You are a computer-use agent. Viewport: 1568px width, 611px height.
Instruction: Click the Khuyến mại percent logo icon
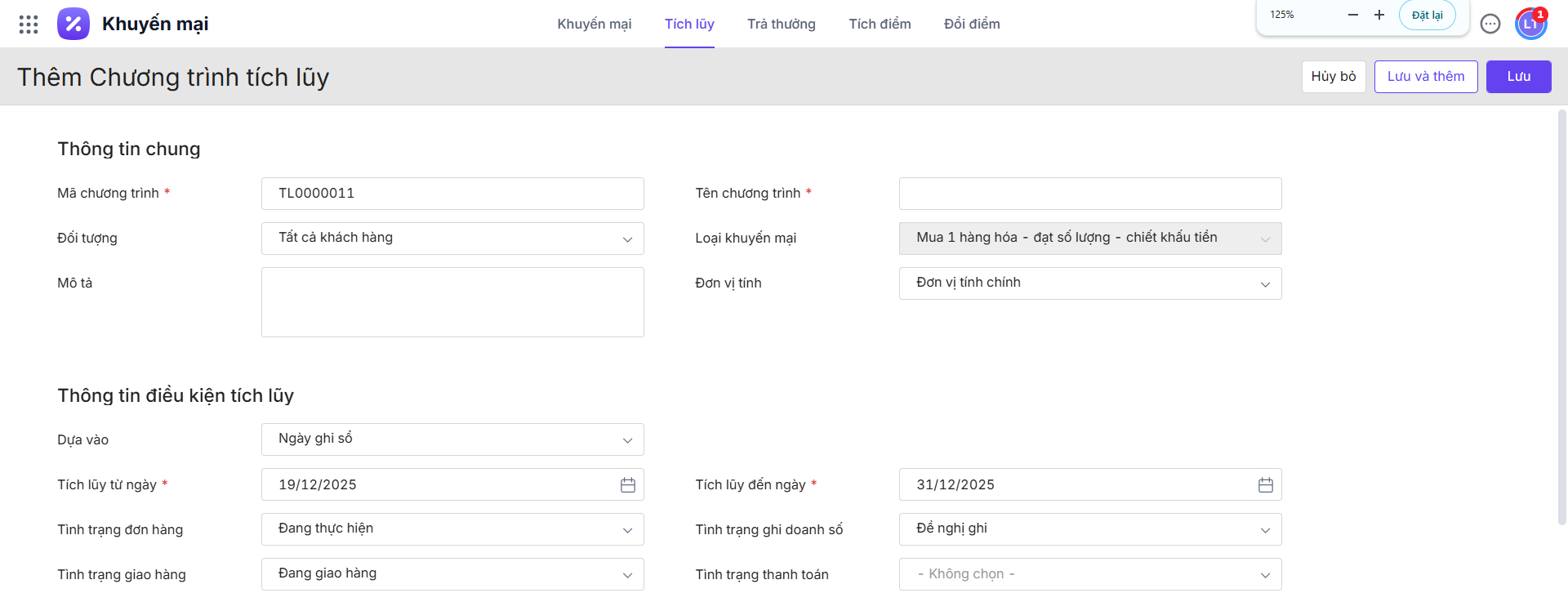click(x=73, y=25)
